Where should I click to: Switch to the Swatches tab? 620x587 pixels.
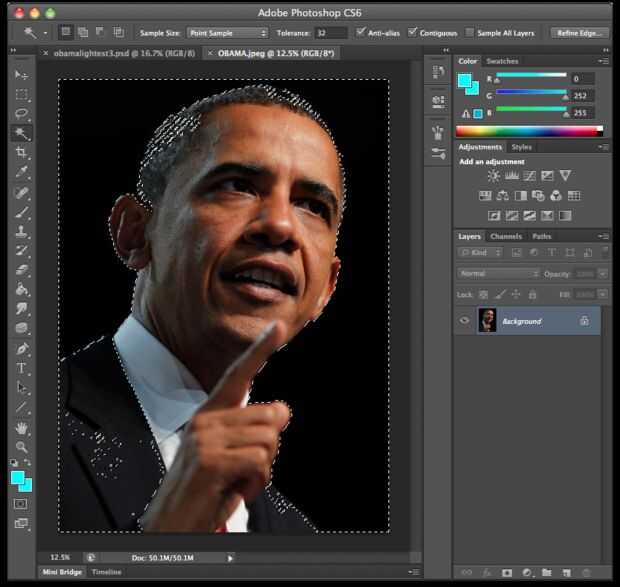[502, 61]
